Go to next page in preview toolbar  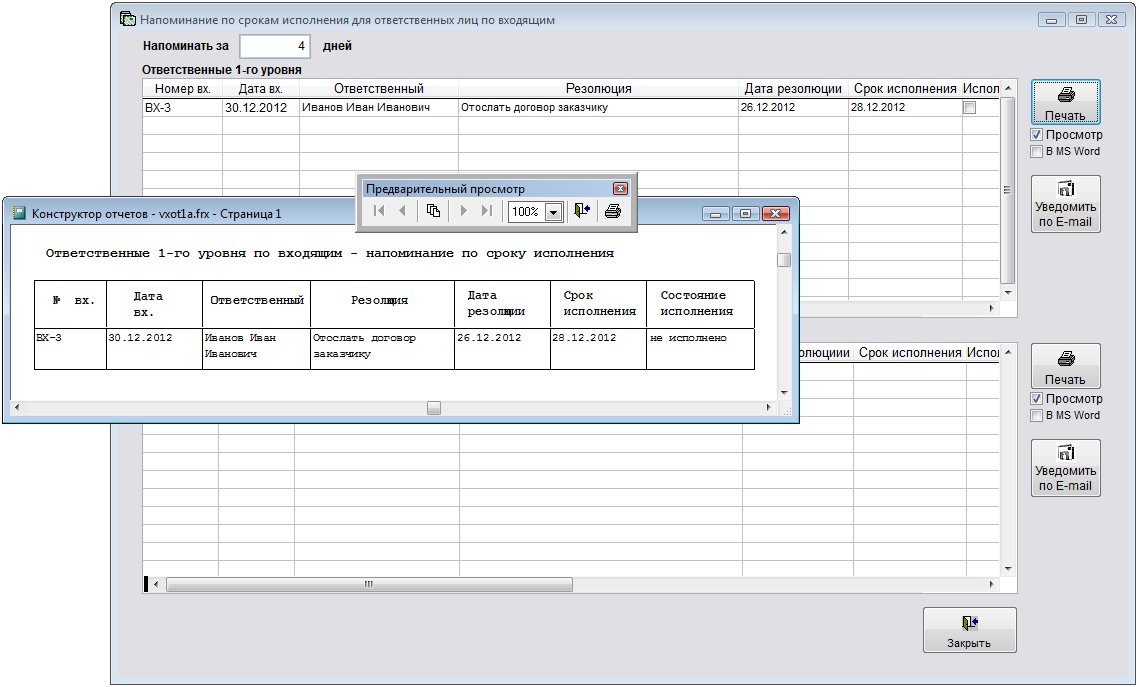pos(463,211)
